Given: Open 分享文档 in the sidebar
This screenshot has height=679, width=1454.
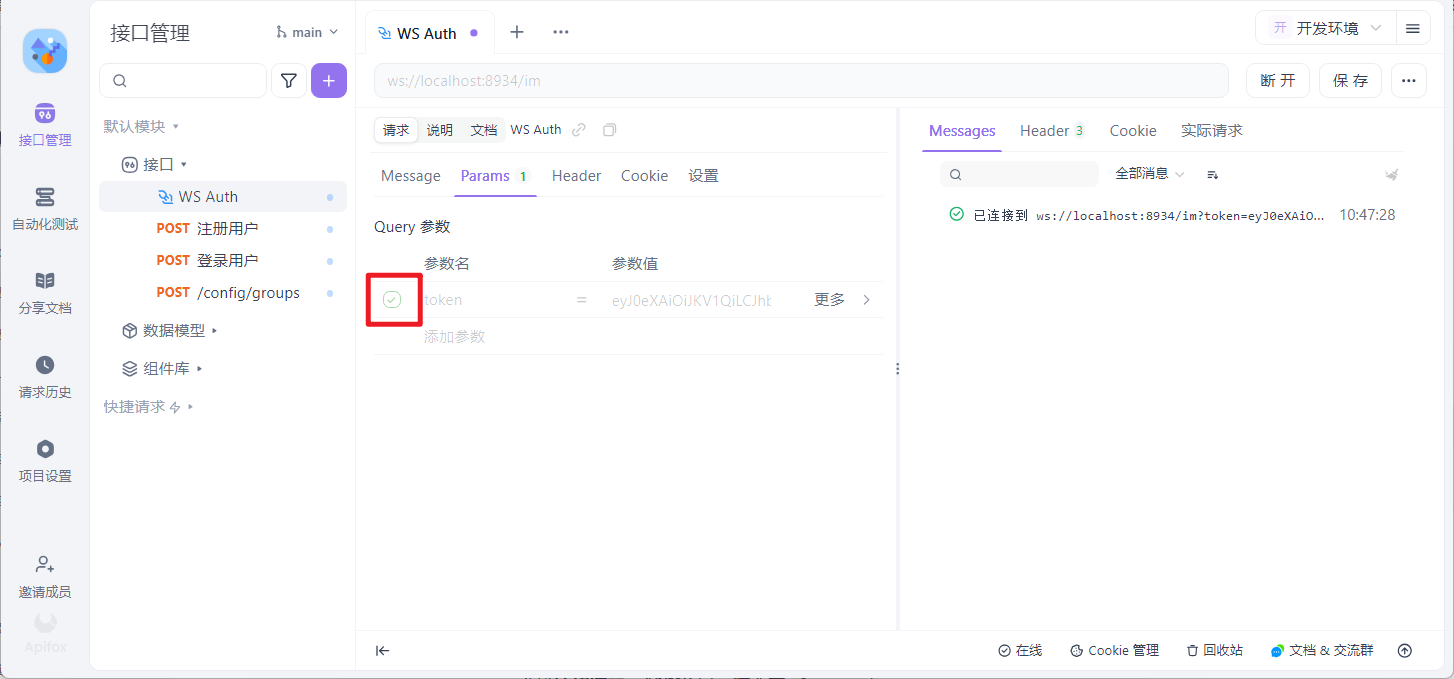Looking at the screenshot, I should (x=45, y=293).
